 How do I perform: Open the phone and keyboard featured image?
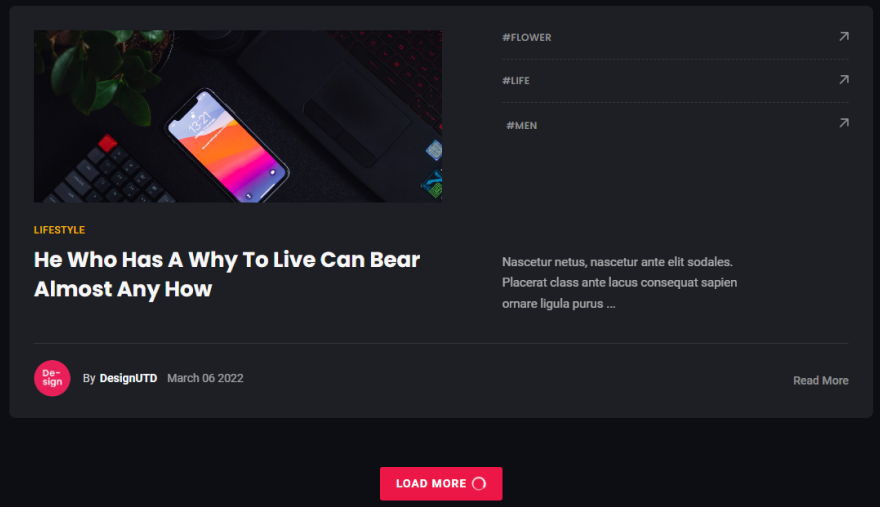(x=238, y=116)
